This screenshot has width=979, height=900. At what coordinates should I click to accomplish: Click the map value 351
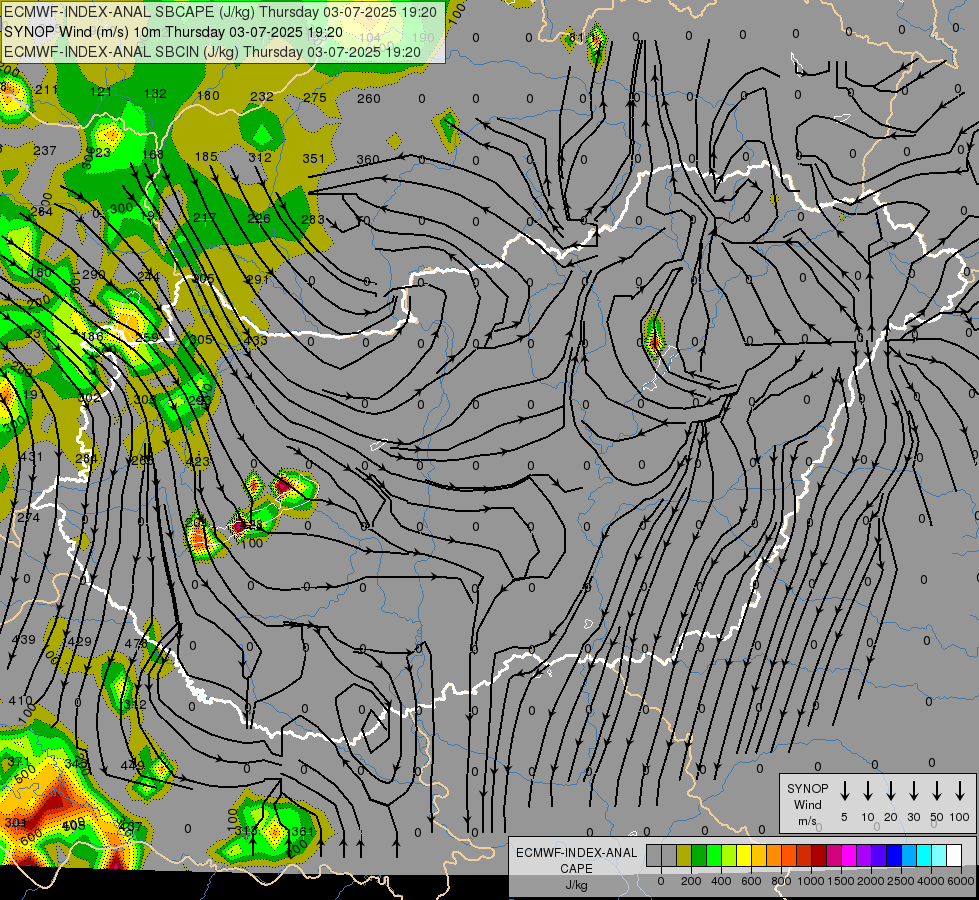[313, 159]
